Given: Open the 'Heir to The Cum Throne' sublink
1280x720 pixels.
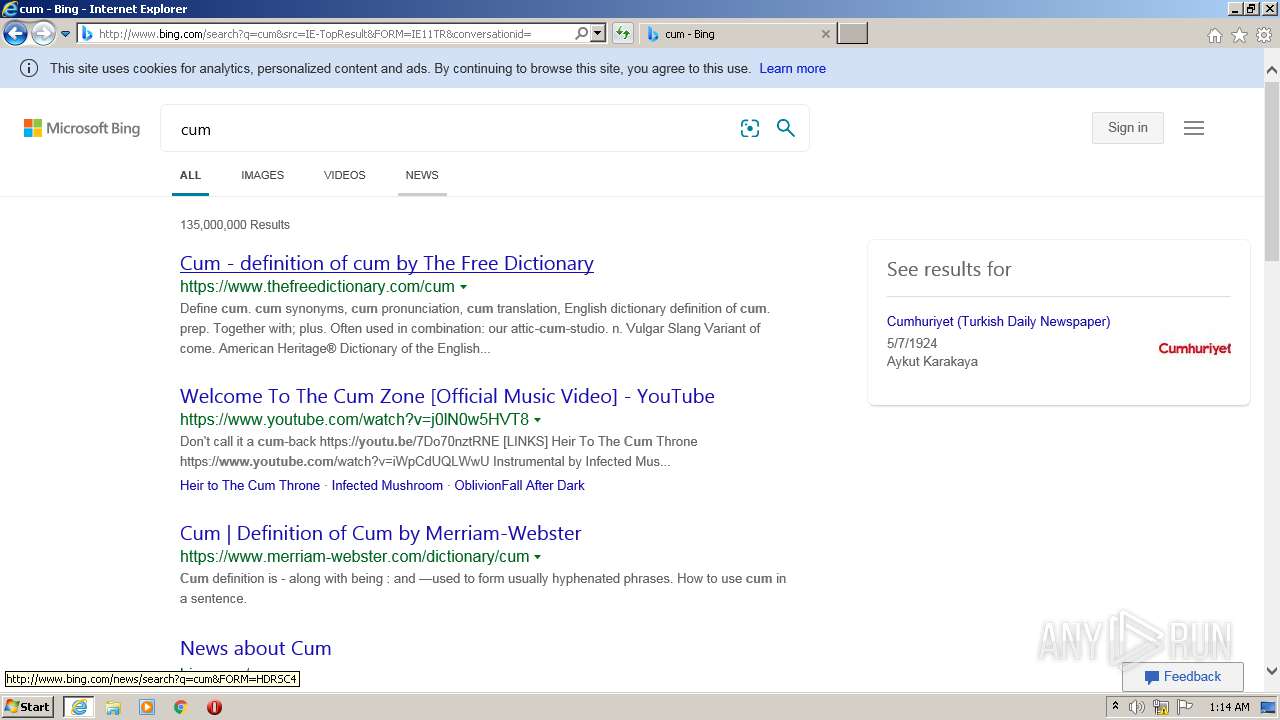Looking at the screenshot, I should pyautogui.click(x=250, y=485).
